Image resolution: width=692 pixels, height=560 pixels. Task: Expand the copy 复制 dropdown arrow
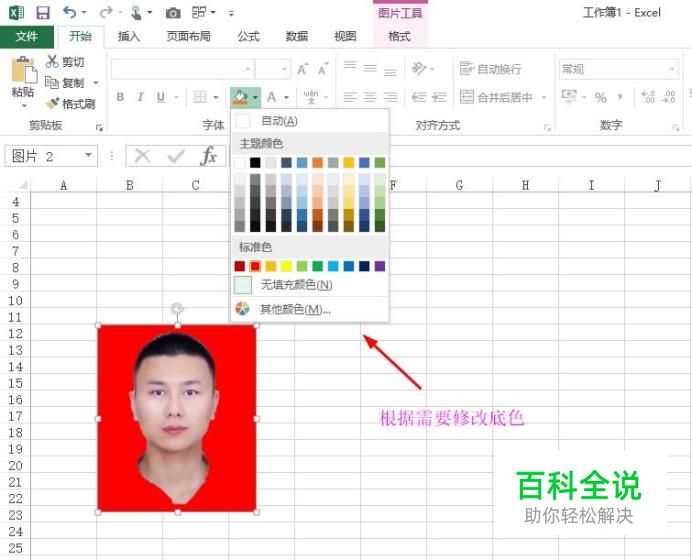coord(96,83)
